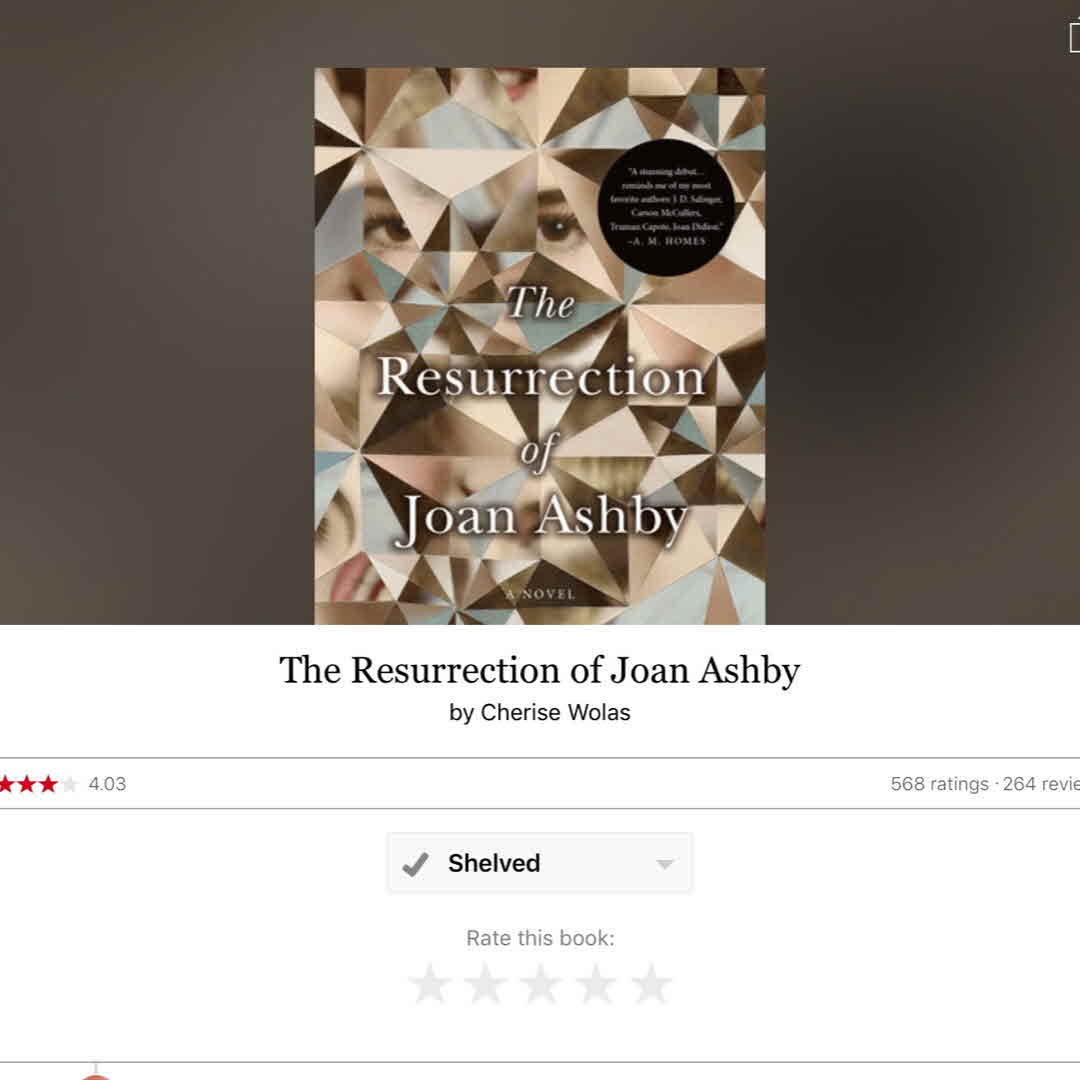Click the gray checkmark on the Shelved button

415,864
